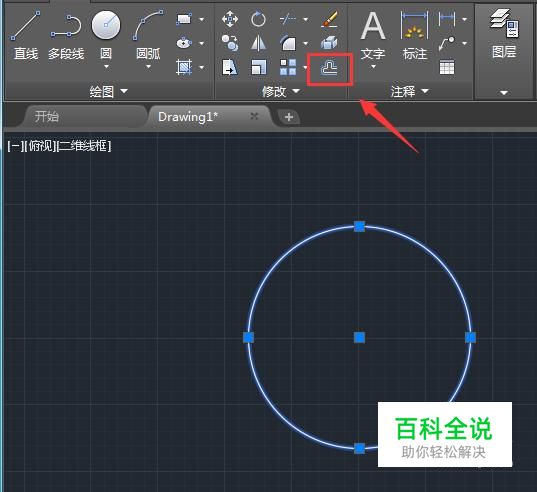The height and width of the screenshot is (492, 537).
Task: Open the [俯视] view control
Action: (x=40, y=146)
